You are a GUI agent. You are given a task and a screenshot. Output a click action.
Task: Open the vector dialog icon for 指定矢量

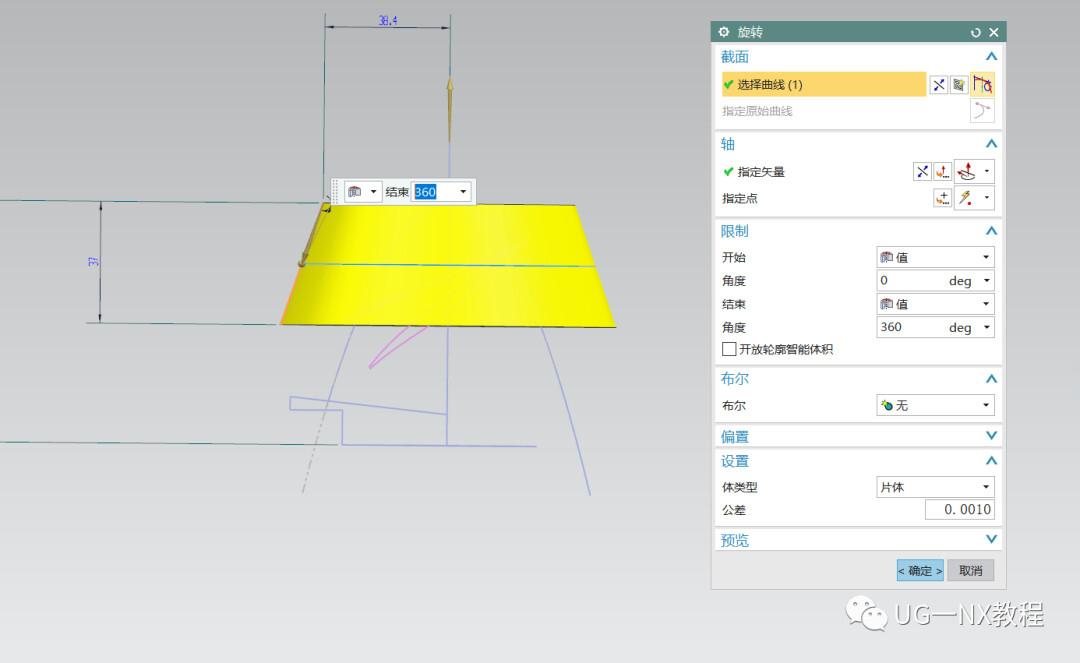[942, 171]
